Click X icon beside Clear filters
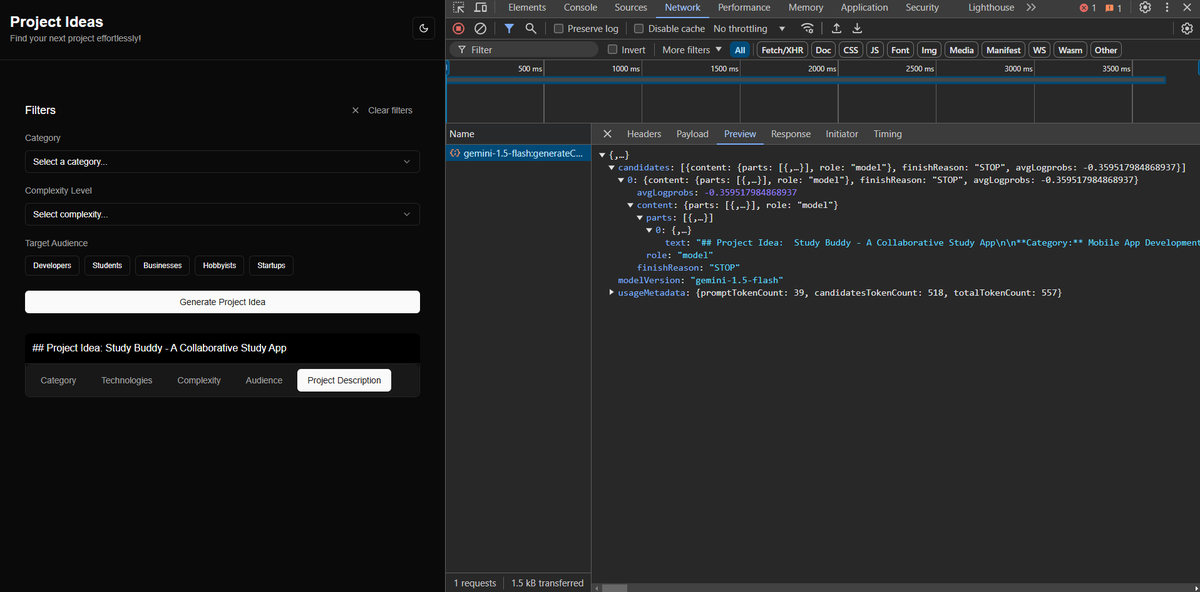This screenshot has width=1200, height=592. (356, 110)
